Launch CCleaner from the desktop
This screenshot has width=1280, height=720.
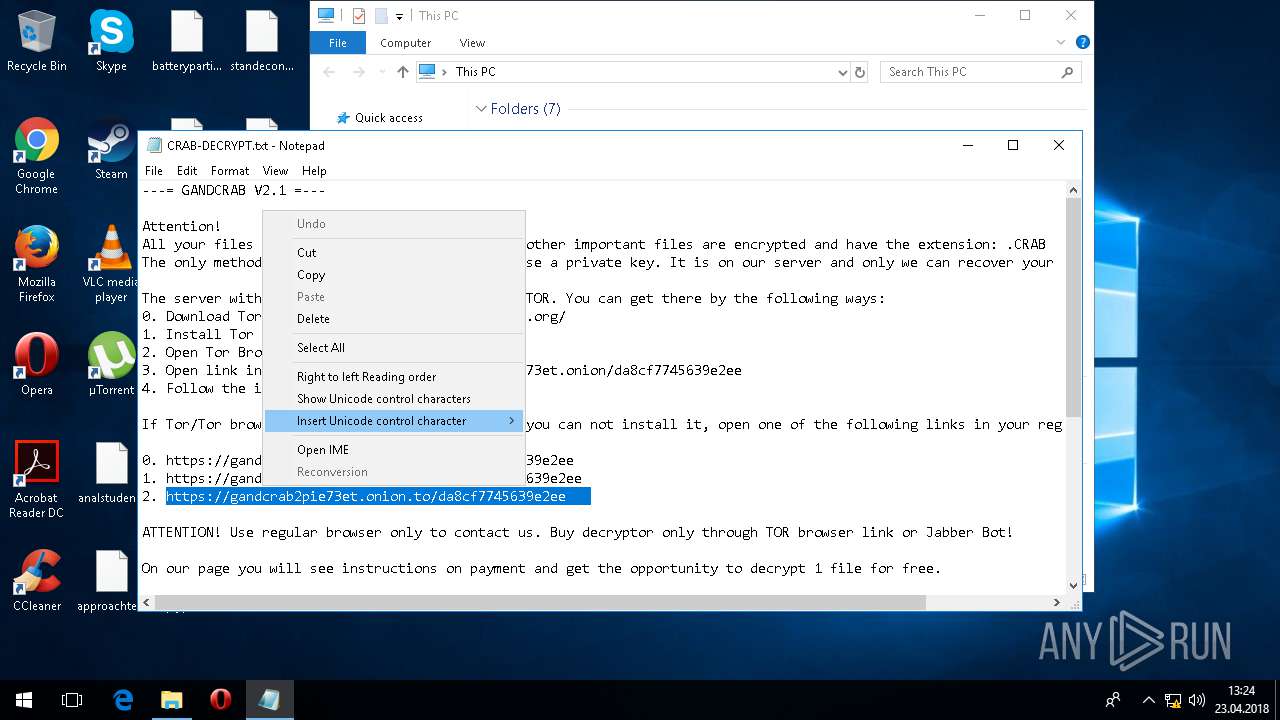(37, 581)
